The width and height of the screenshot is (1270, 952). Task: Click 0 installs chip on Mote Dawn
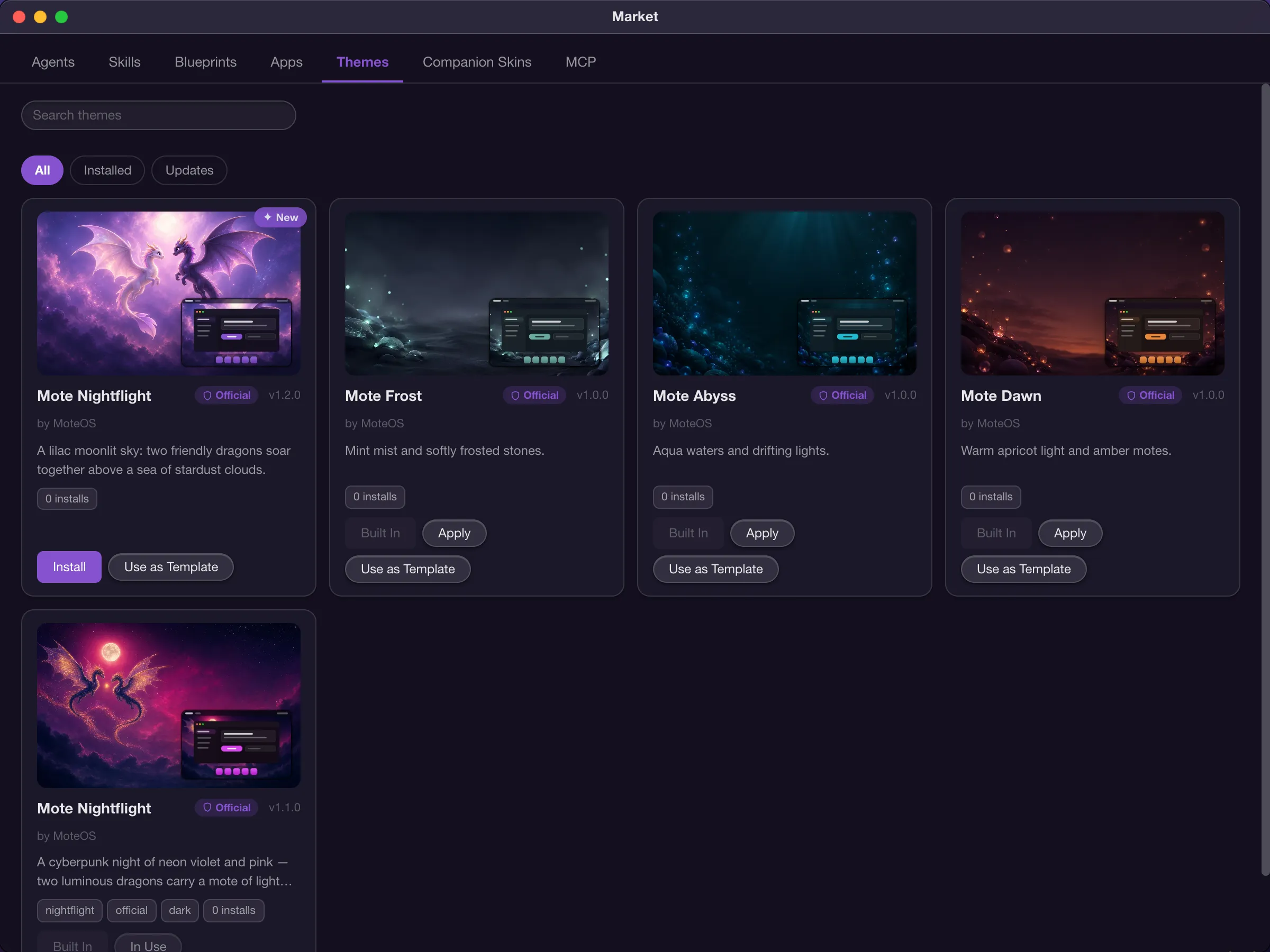click(x=991, y=497)
